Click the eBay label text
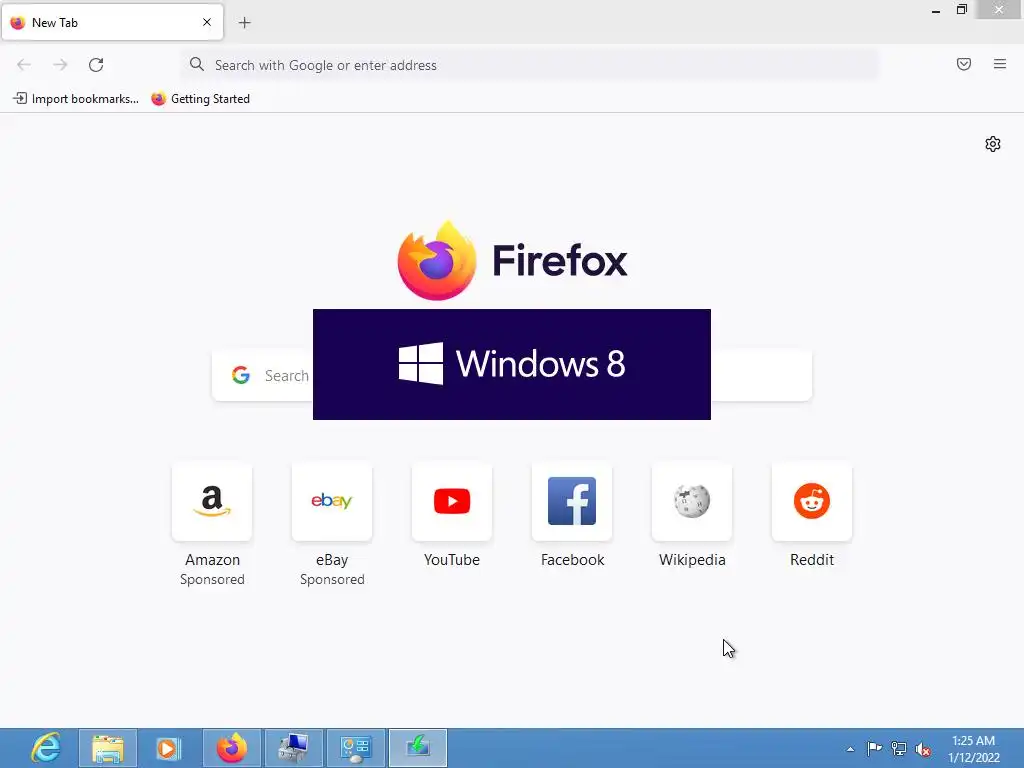Image resolution: width=1024 pixels, height=768 pixels. (332, 560)
